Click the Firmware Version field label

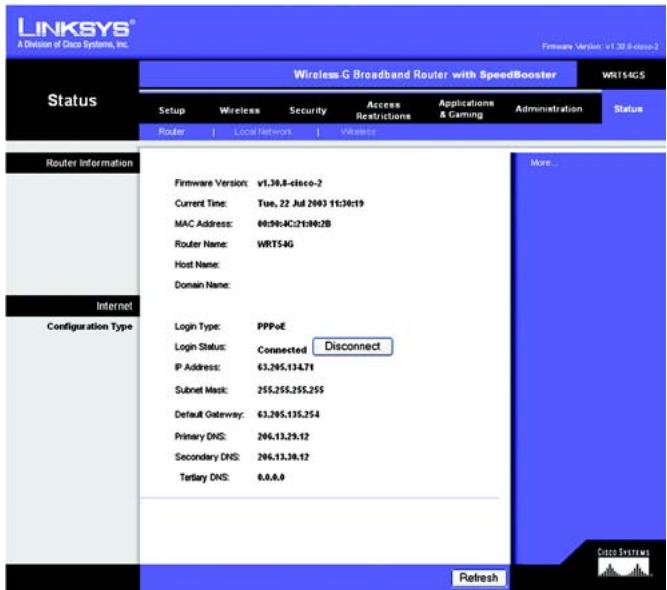tap(211, 183)
